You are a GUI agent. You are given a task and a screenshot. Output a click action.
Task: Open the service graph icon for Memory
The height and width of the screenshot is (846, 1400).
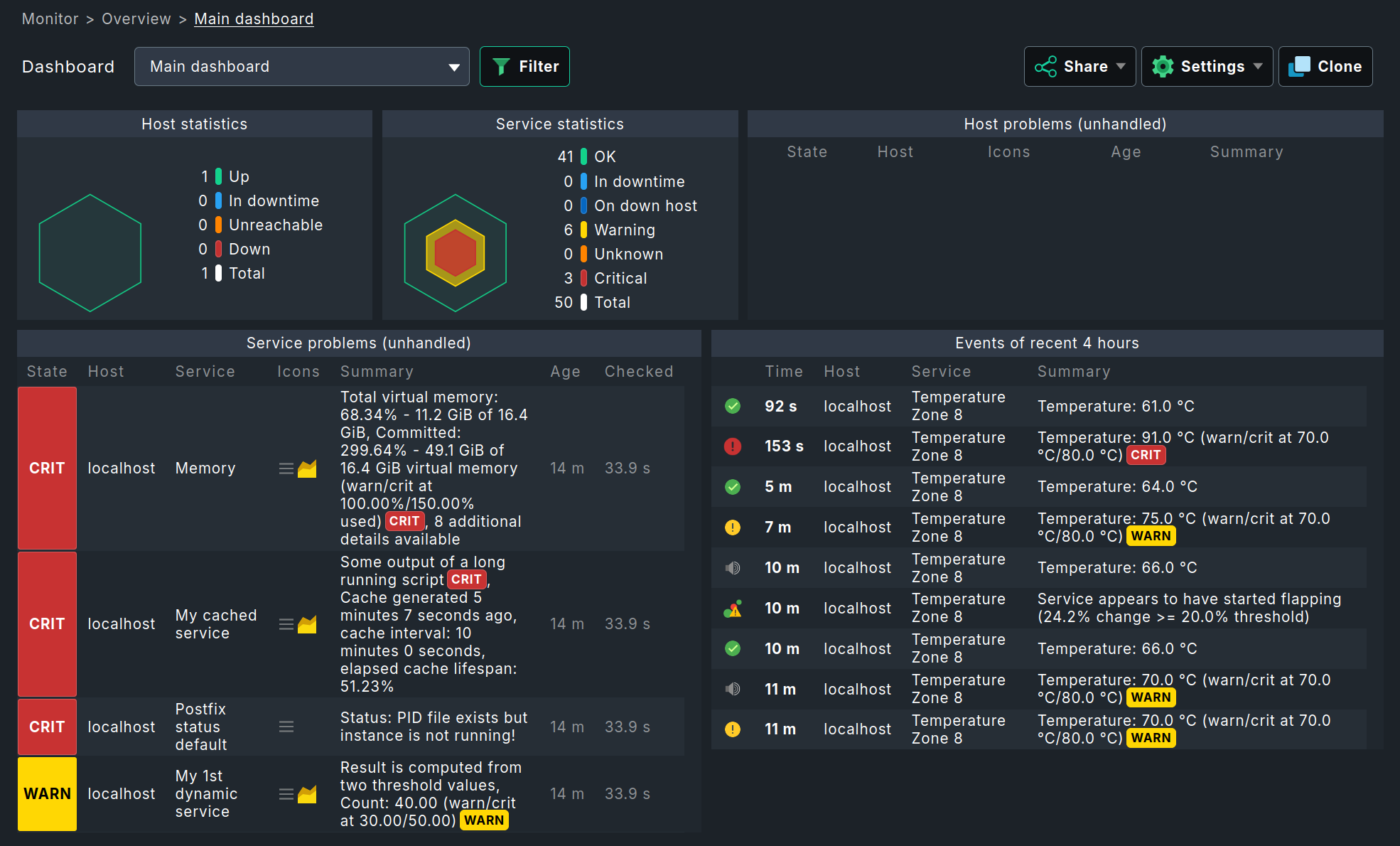(x=308, y=468)
